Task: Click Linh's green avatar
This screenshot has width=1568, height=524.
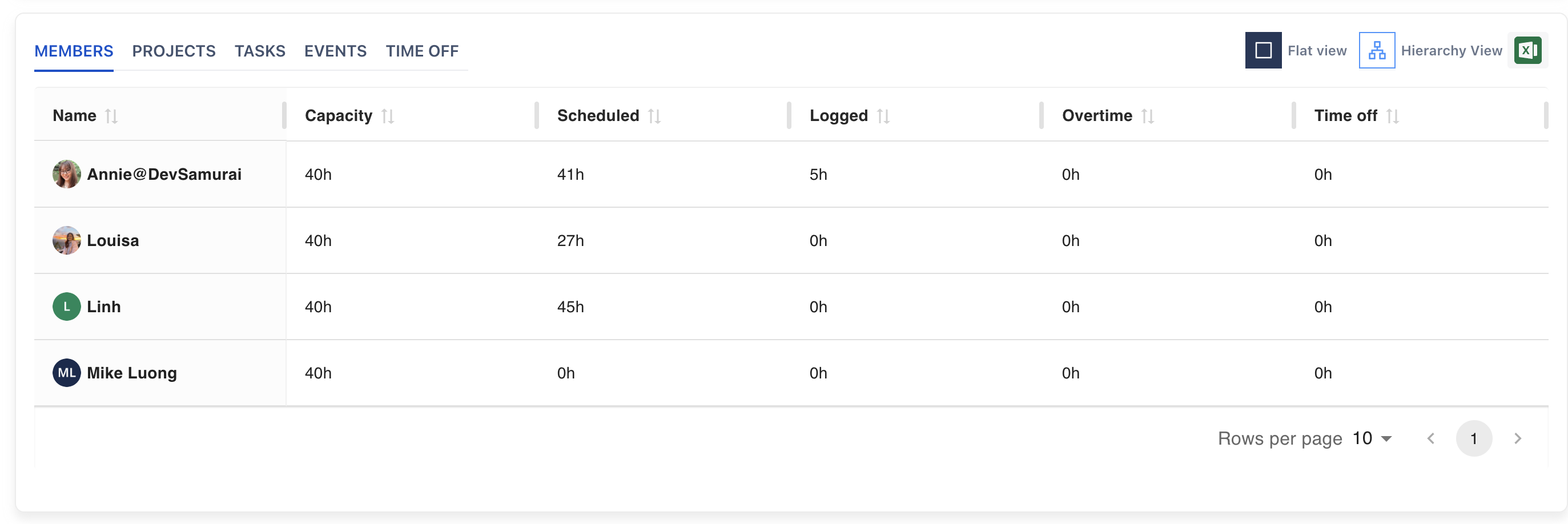Action: point(66,306)
